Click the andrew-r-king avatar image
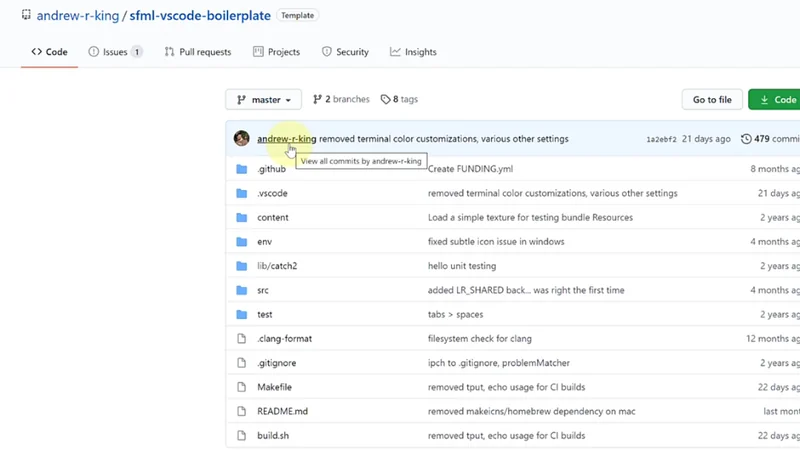The width and height of the screenshot is (800, 450). click(x=241, y=139)
